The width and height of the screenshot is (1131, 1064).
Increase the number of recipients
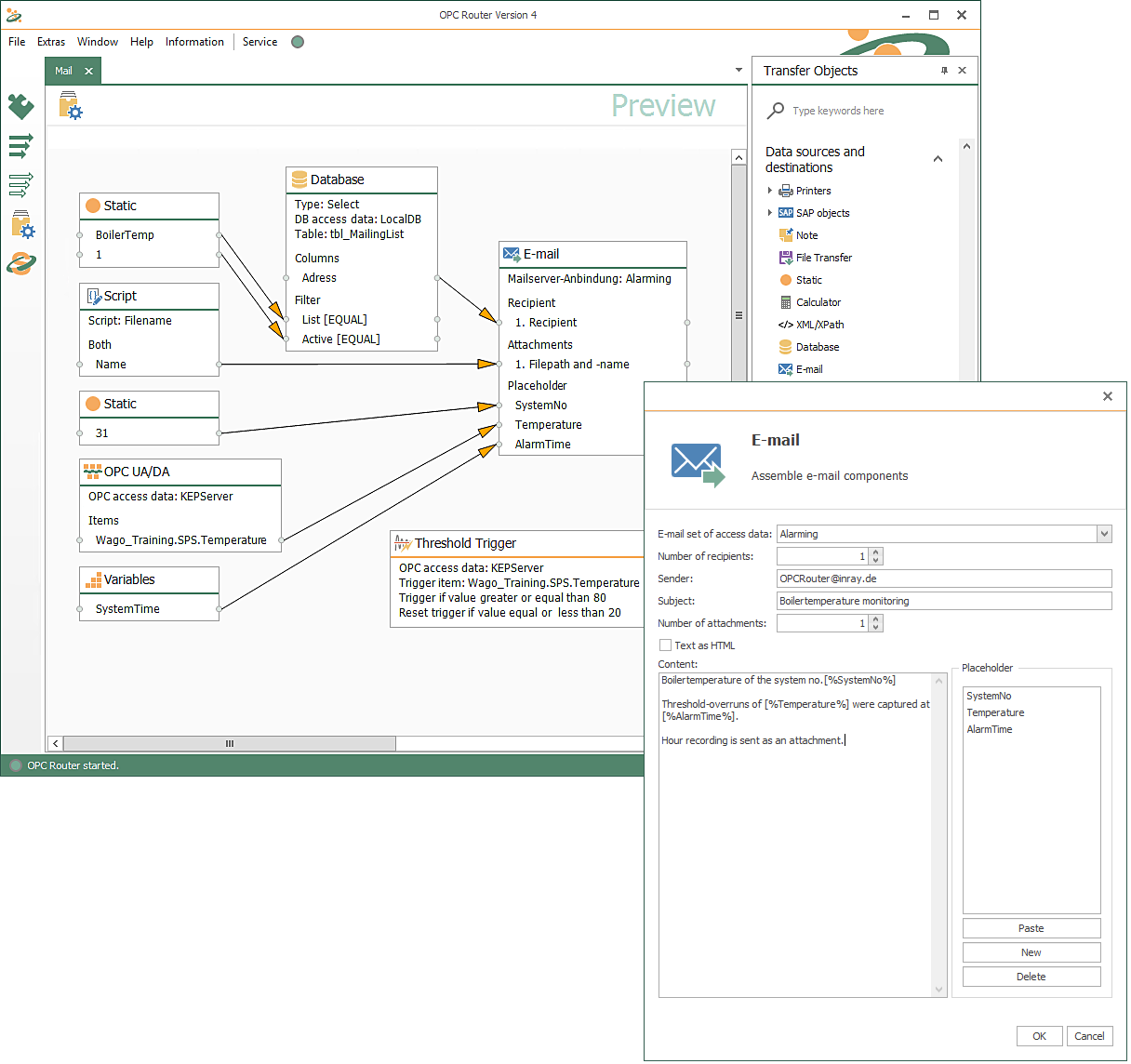click(x=876, y=552)
